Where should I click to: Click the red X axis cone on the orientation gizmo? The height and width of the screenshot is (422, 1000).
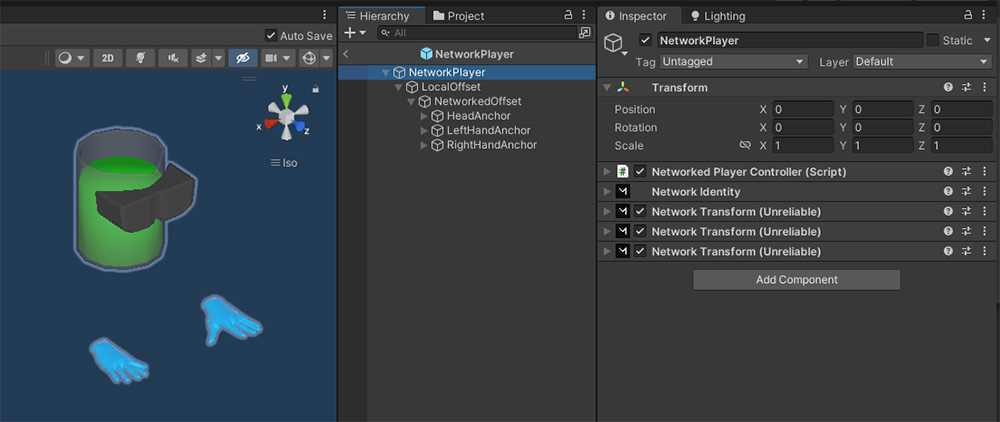(x=271, y=124)
